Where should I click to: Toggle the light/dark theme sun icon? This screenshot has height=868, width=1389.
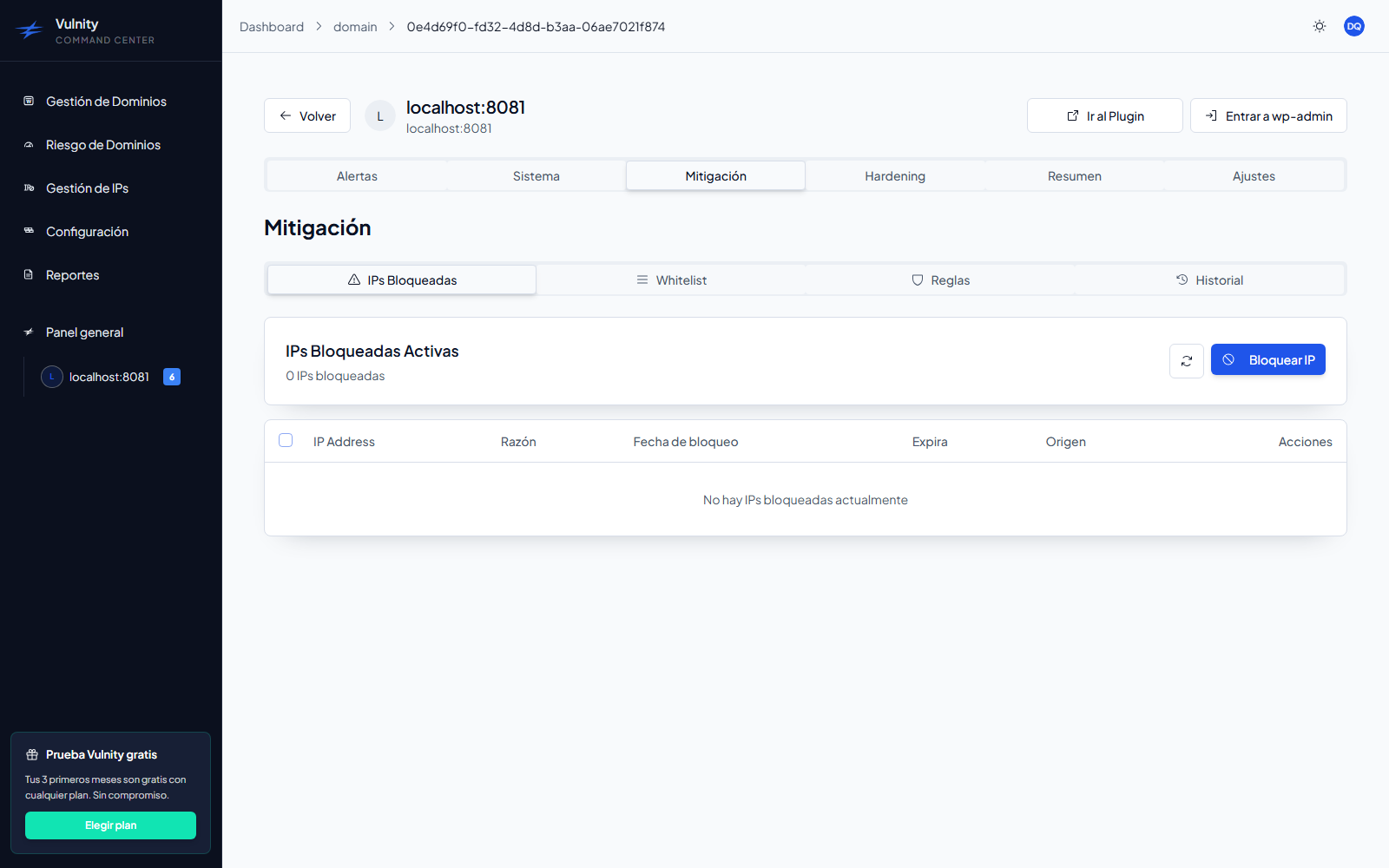[x=1320, y=26]
